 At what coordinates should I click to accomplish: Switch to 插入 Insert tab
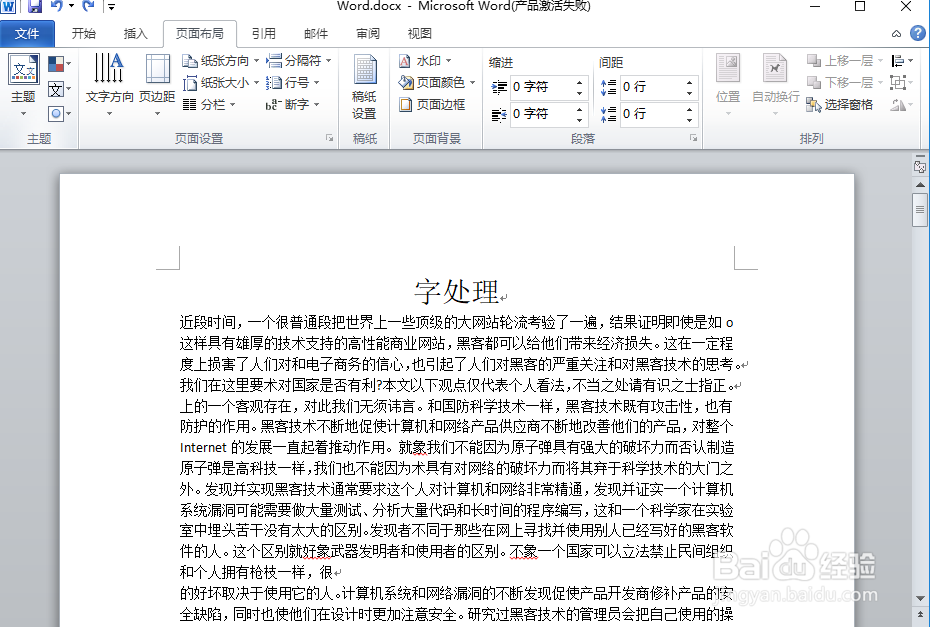tap(135, 34)
